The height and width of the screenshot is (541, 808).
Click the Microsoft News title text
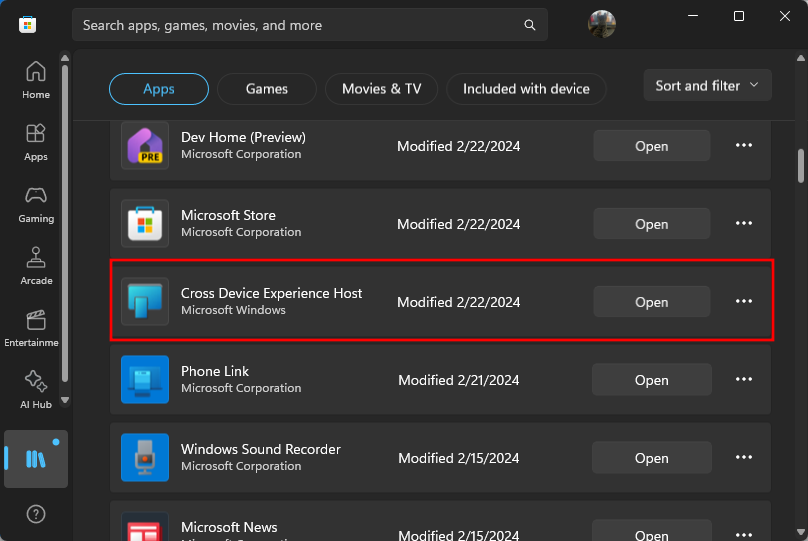click(229, 527)
